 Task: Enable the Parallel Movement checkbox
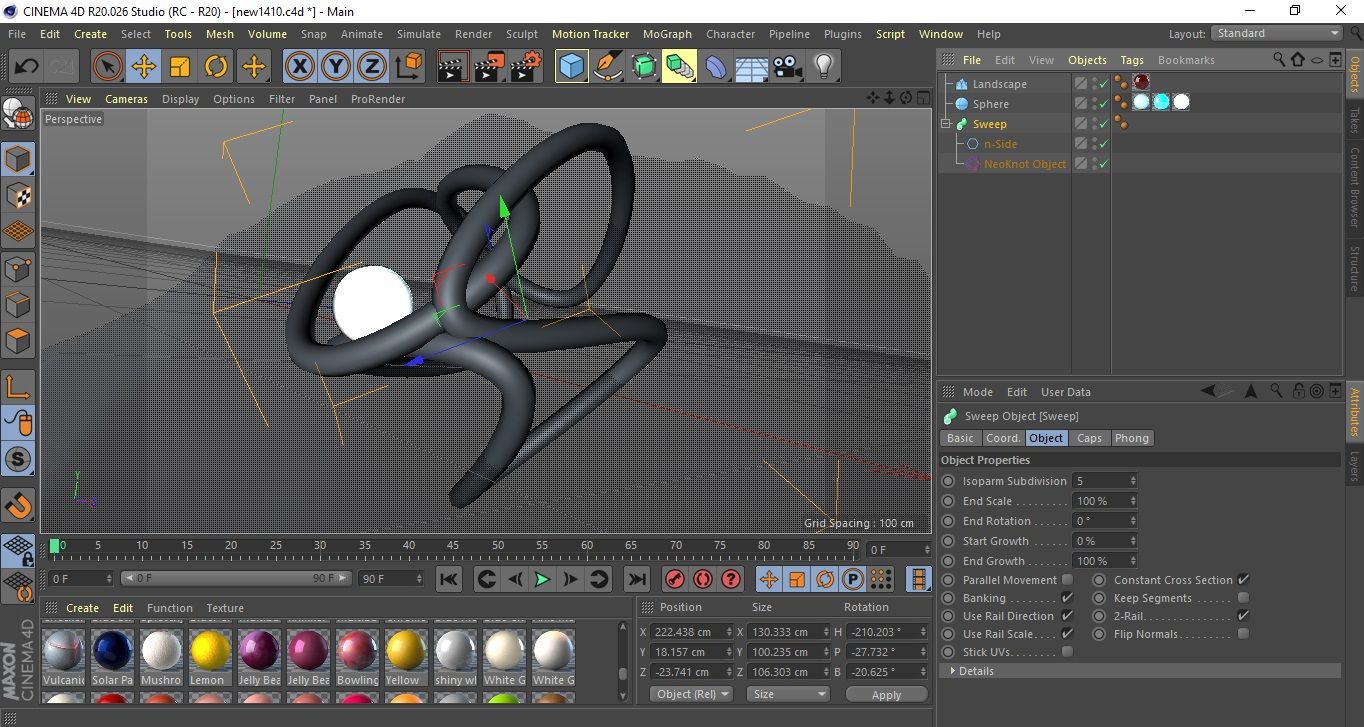[x=1067, y=580]
